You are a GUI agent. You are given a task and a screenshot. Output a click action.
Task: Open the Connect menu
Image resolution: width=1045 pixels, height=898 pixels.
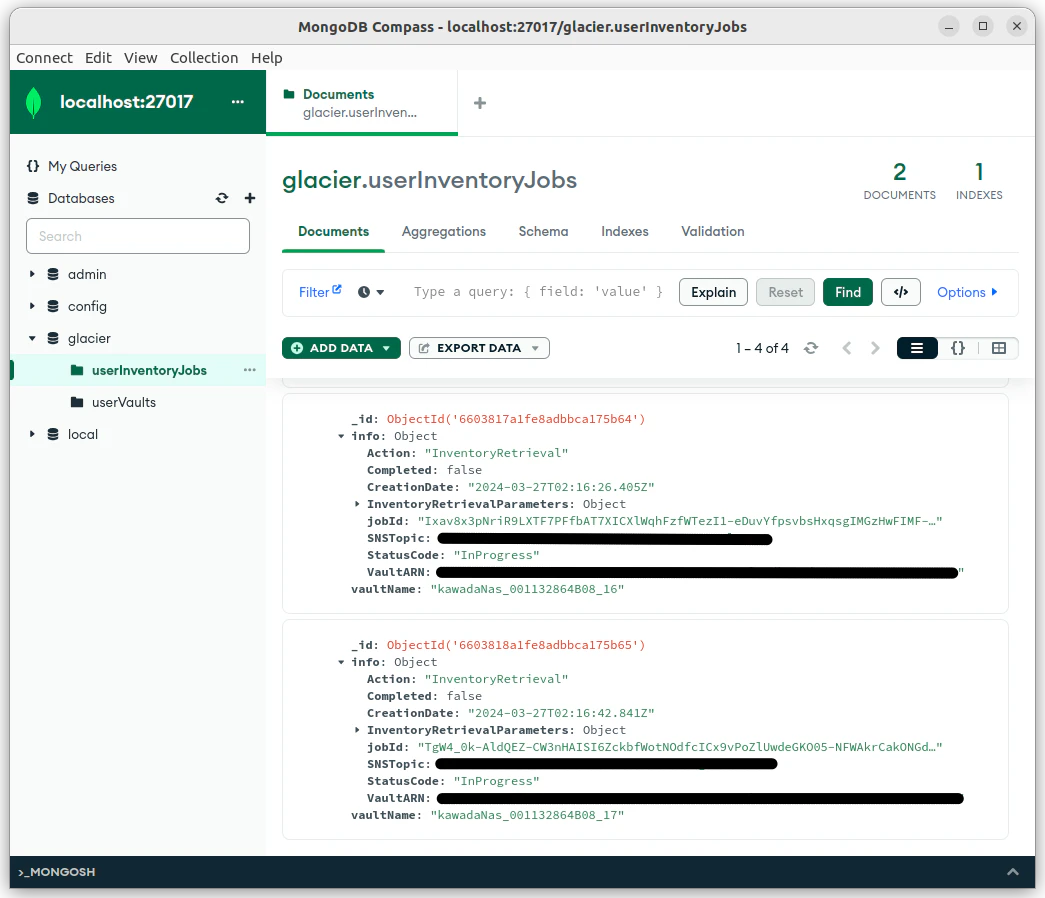tap(44, 58)
